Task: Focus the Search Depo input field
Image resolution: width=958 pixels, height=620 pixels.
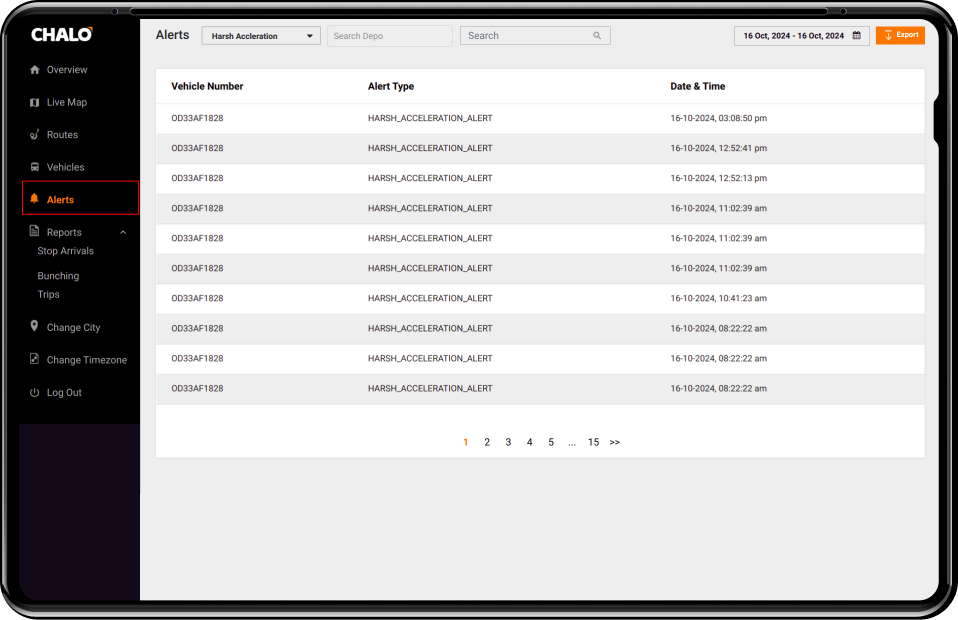Action: coord(390,36)
